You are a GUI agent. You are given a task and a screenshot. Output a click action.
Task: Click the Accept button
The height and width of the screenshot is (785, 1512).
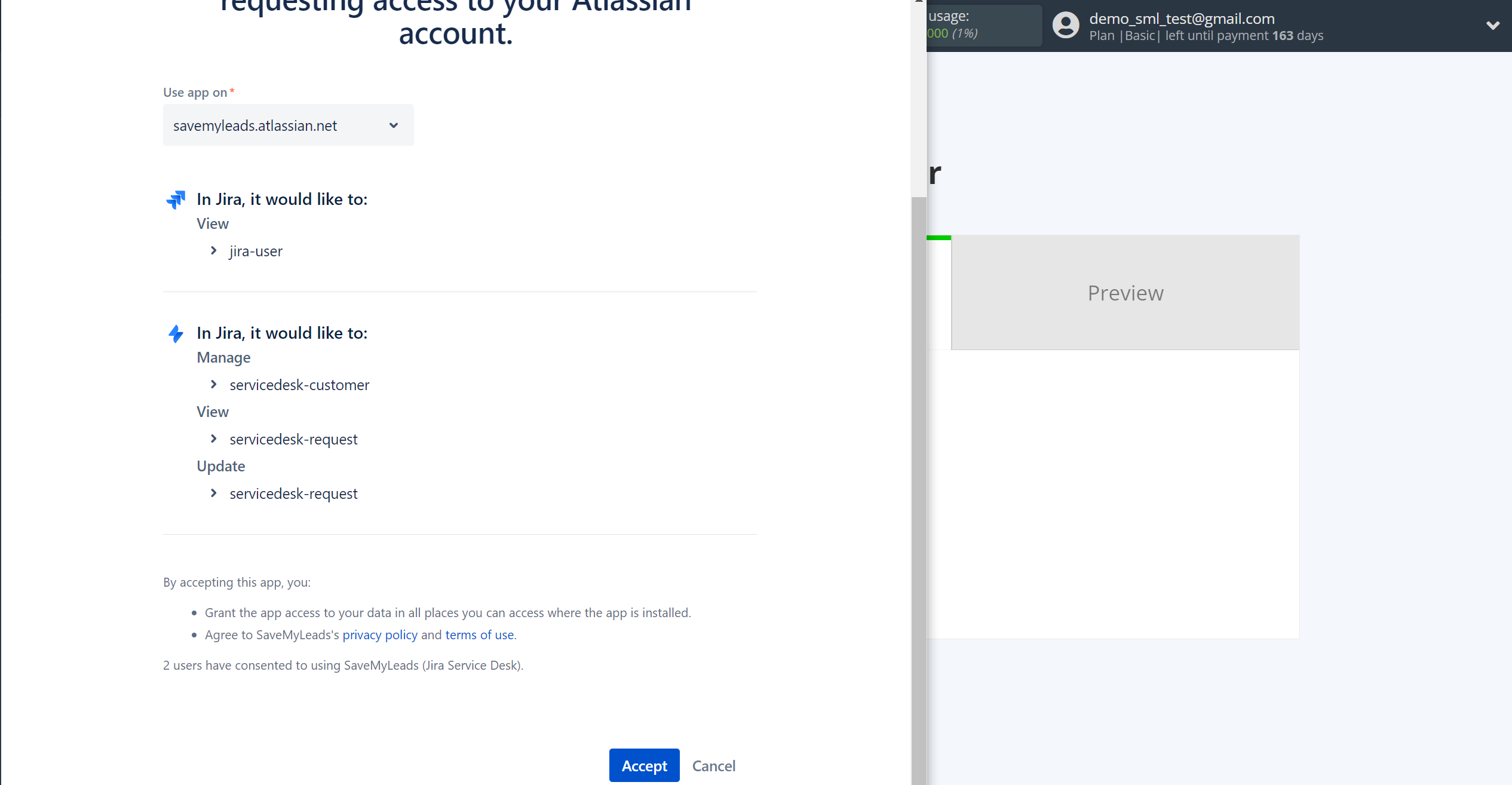tap(644, 765)
